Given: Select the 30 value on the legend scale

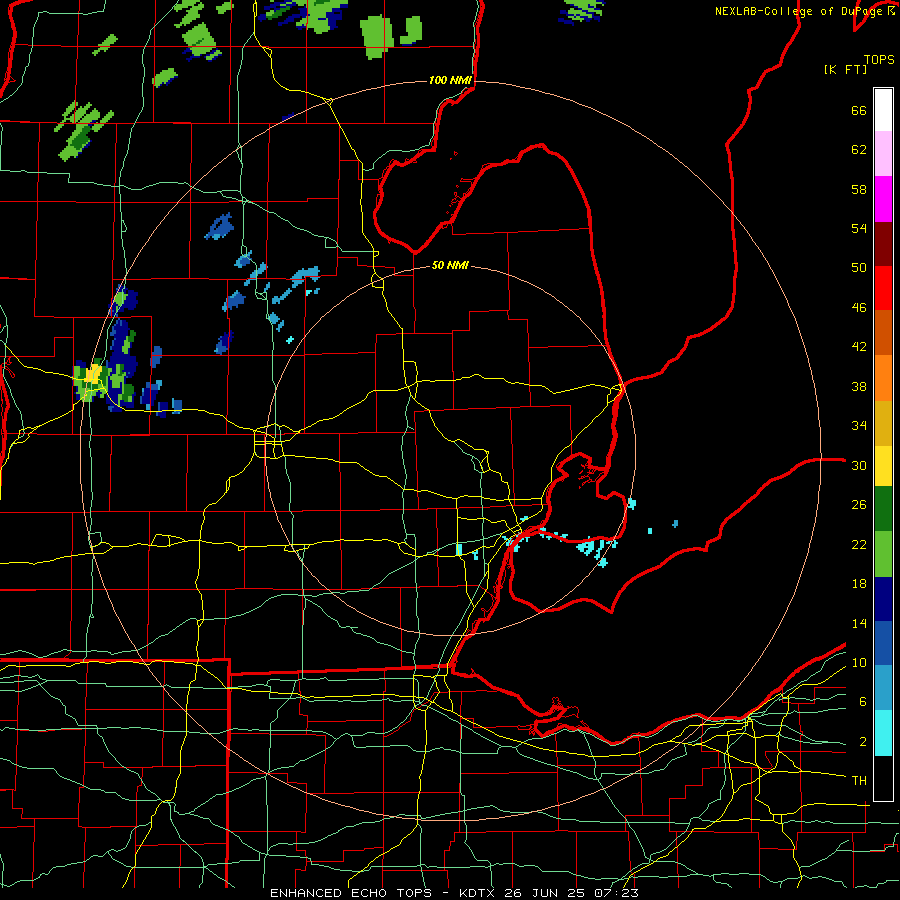Looking at the screenshot, I should 859,465.
